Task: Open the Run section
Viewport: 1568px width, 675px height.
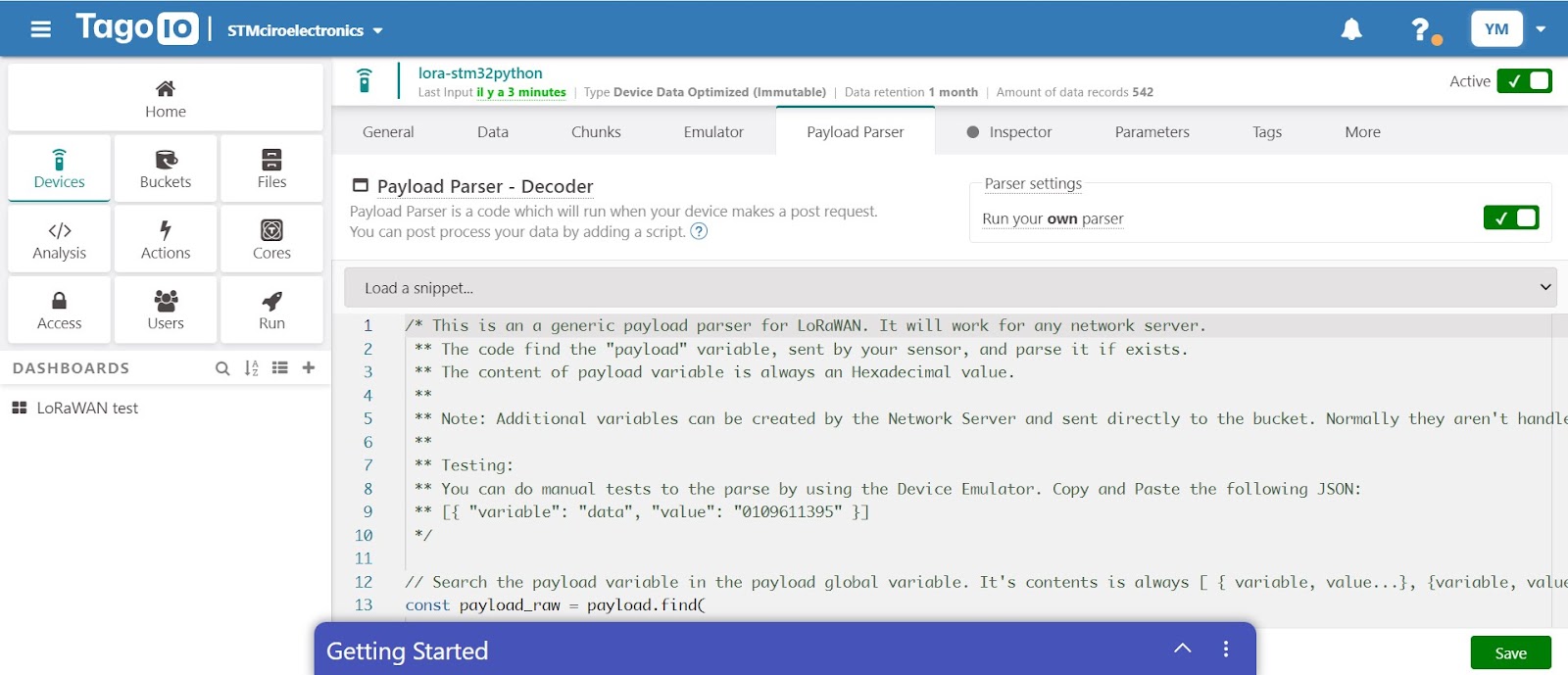Action: (272, 310)
